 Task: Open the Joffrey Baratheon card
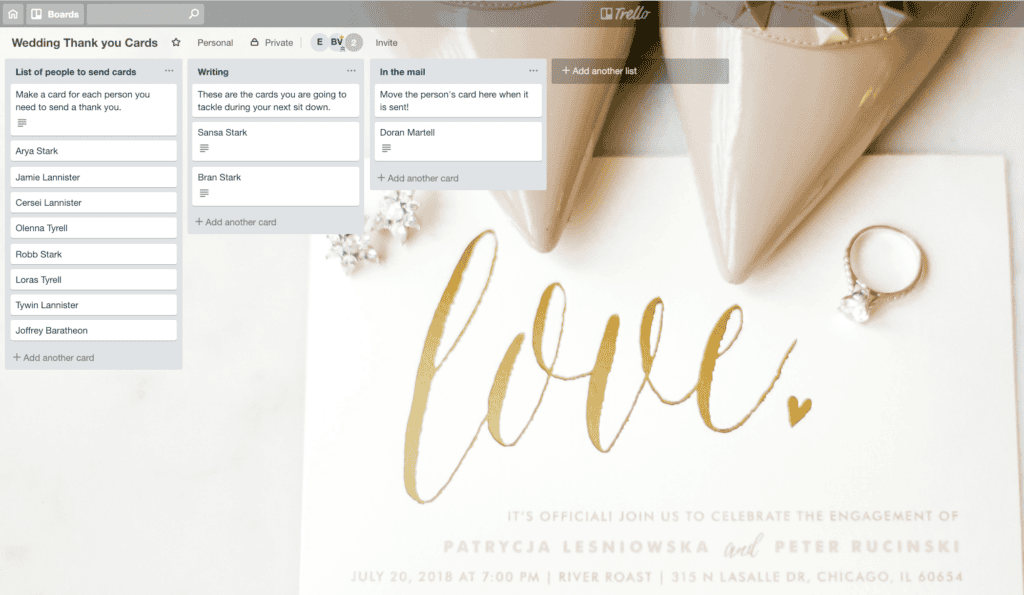[x=93, y=330]
